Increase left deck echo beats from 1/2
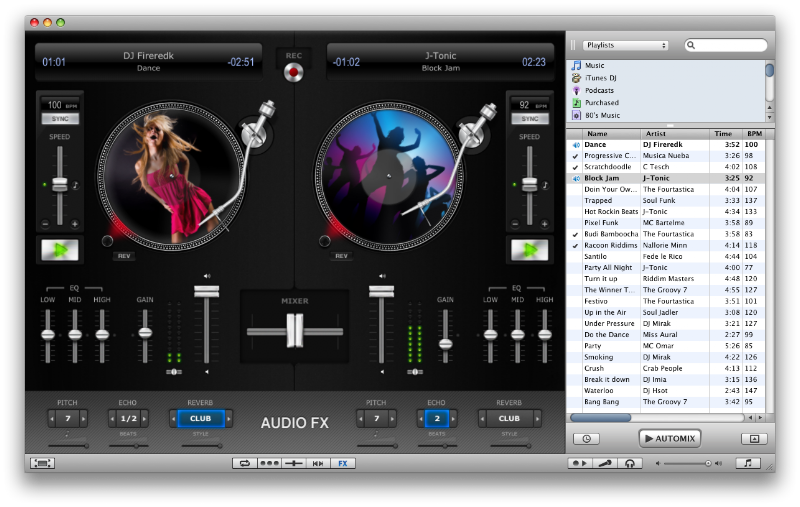Viewport: 800px width, 507px height. (x=145, y=419)
